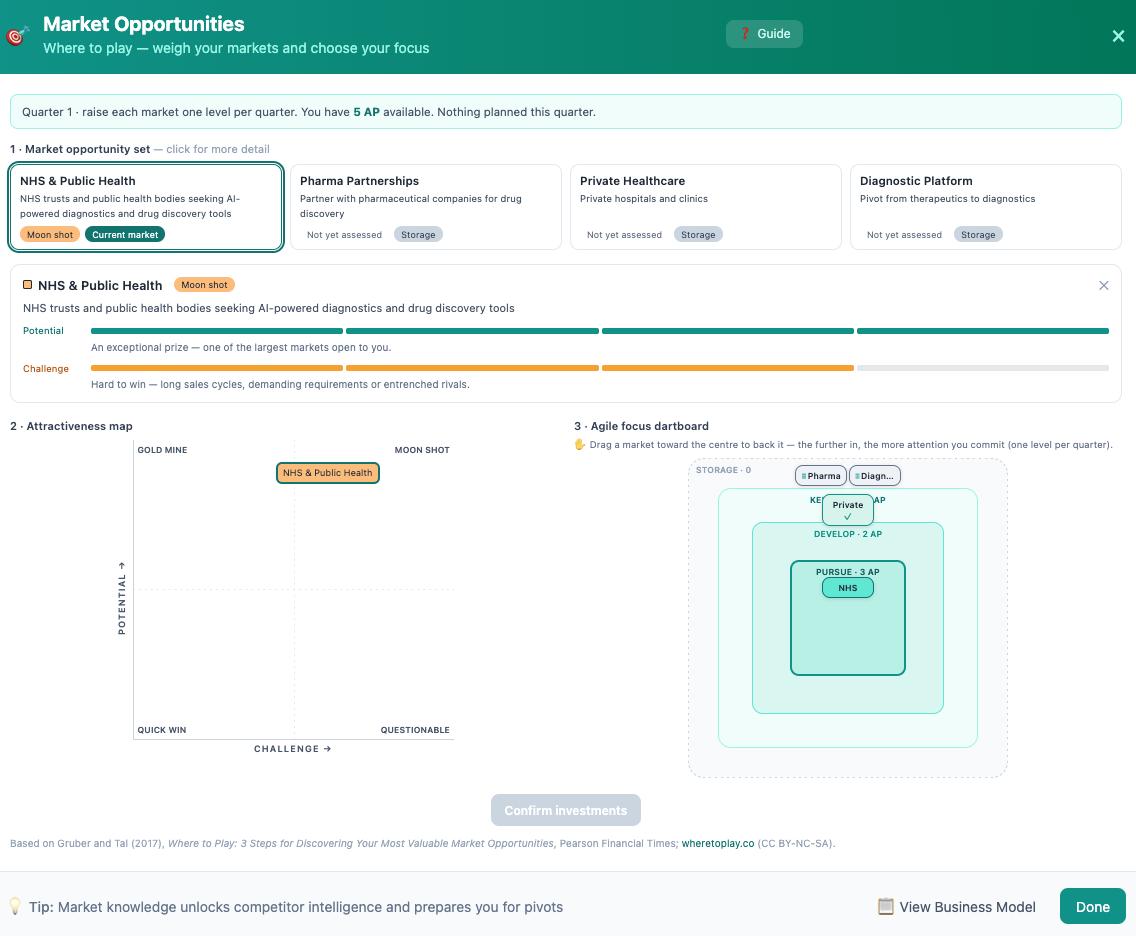Select the NHS & Public Health market card
Screen dimensions: 1136x936
146,207
